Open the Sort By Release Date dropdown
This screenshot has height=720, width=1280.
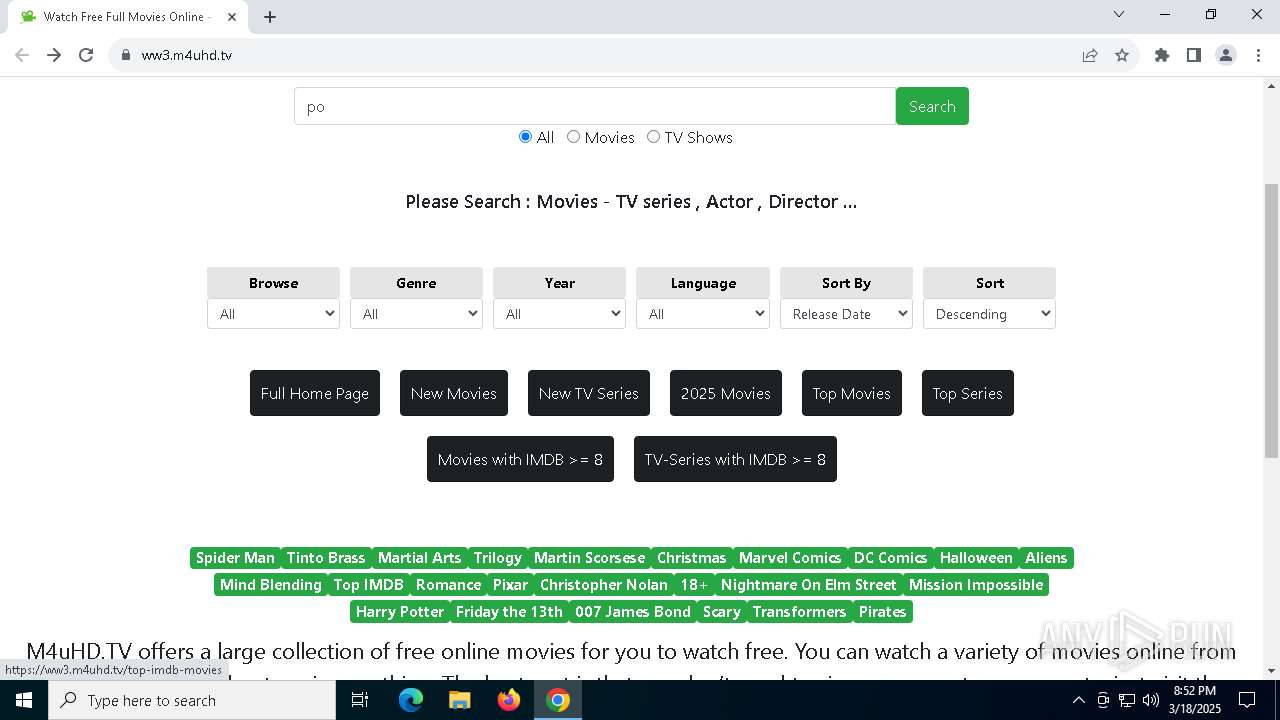click(x=846, y=314)
